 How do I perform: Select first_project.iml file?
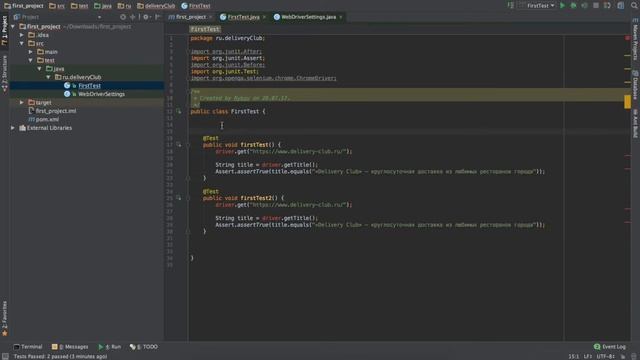point(56,111)
